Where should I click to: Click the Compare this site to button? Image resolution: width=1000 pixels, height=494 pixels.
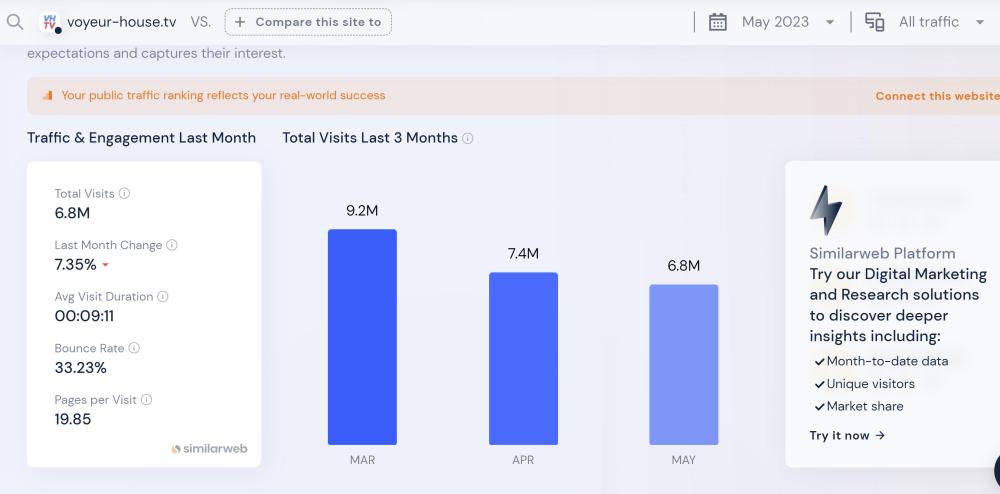tap(308, 22)
